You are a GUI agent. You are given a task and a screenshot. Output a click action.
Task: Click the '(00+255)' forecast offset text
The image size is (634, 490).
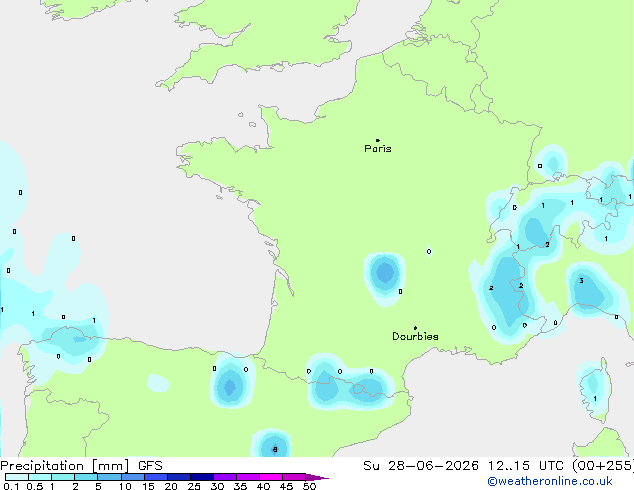[x=603, y=466]
